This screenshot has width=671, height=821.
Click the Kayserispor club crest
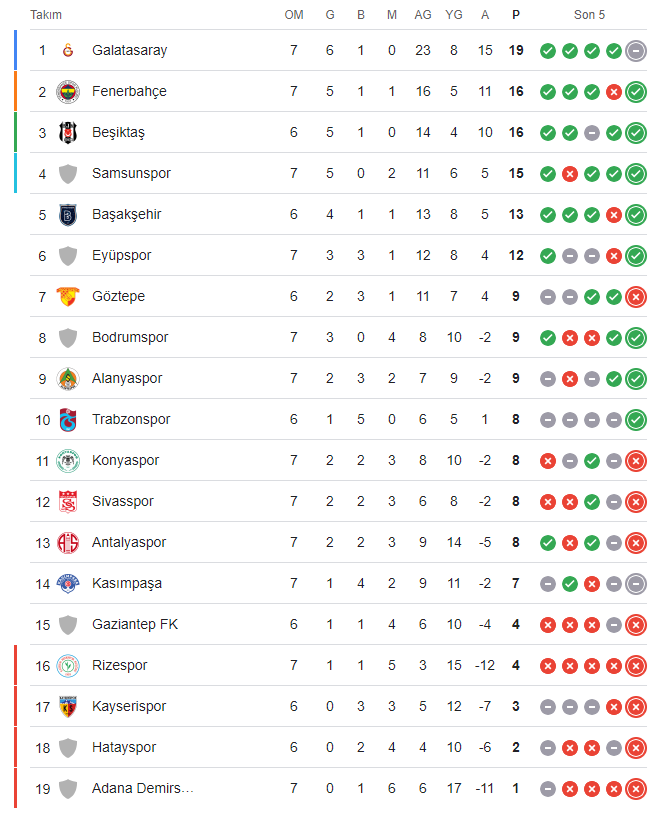click(68, 706)
